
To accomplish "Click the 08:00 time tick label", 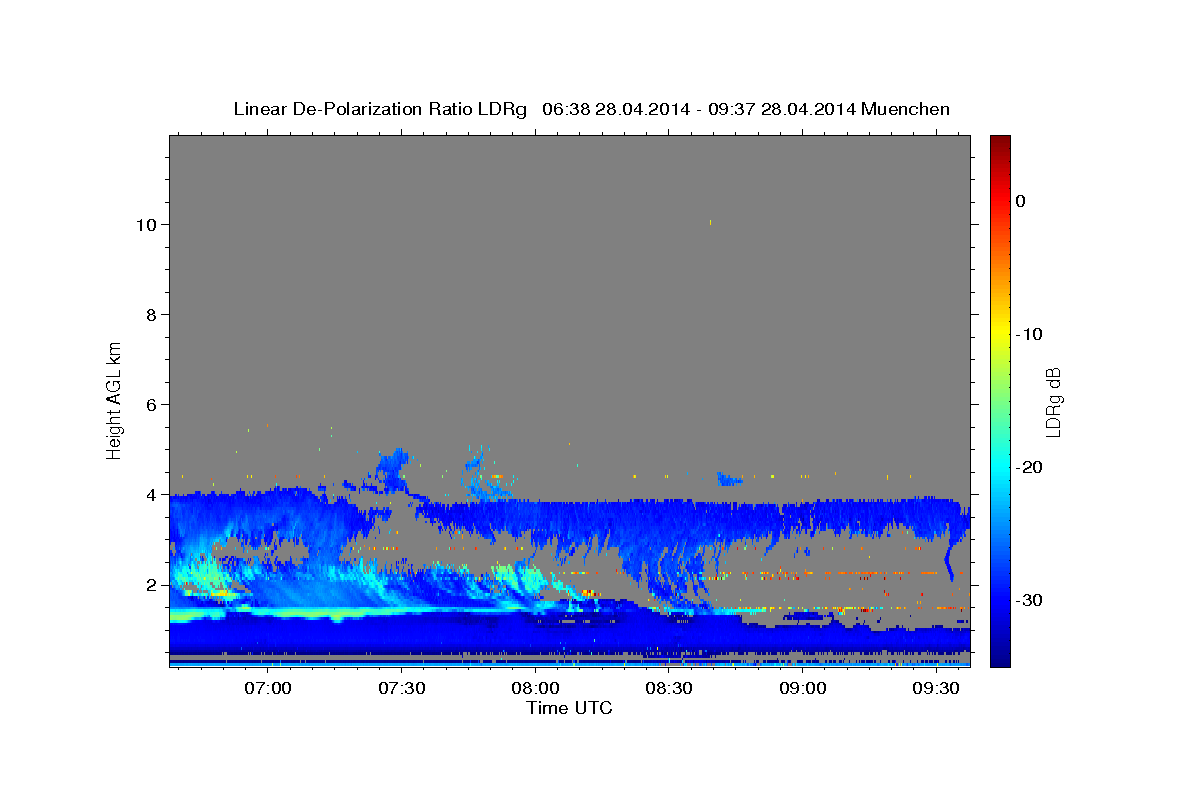I will [x=535, y=689].
